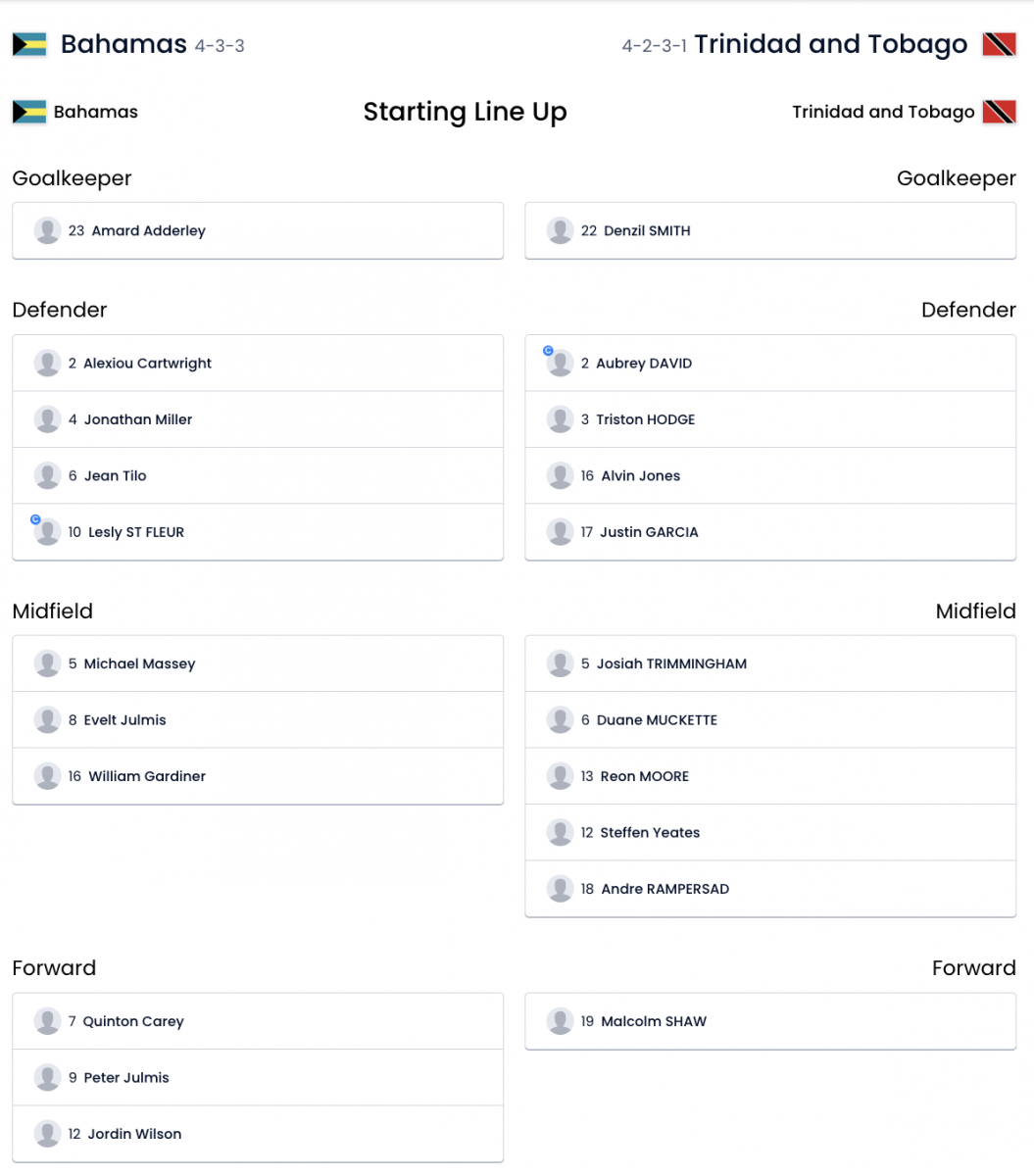Click Denzil SMITH's player avatar

(560, 231)
